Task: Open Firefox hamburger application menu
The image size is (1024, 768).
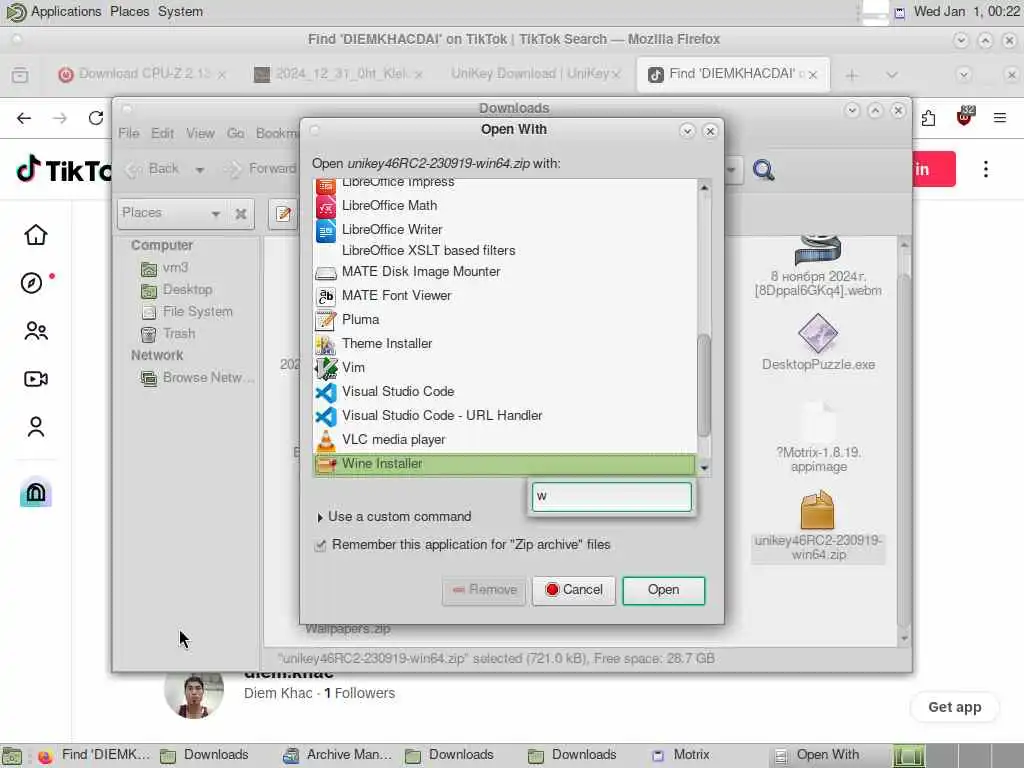Action: [x=999, y=118]
